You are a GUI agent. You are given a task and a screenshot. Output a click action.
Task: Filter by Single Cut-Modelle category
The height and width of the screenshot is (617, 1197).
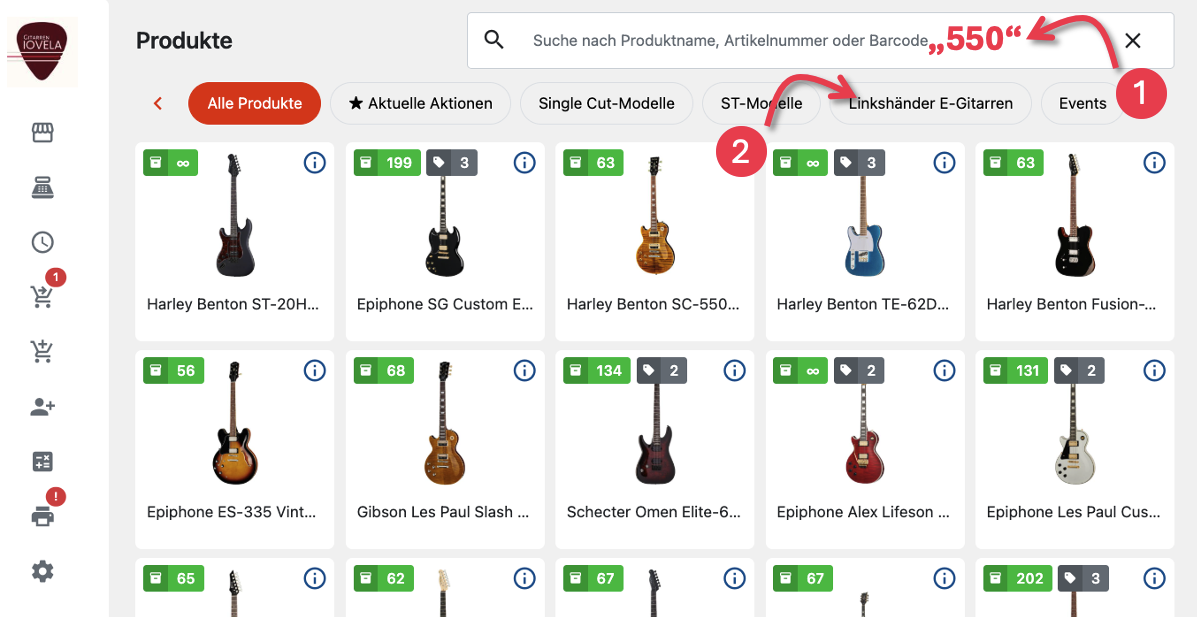pyautogui.click(x=606, y=103)
